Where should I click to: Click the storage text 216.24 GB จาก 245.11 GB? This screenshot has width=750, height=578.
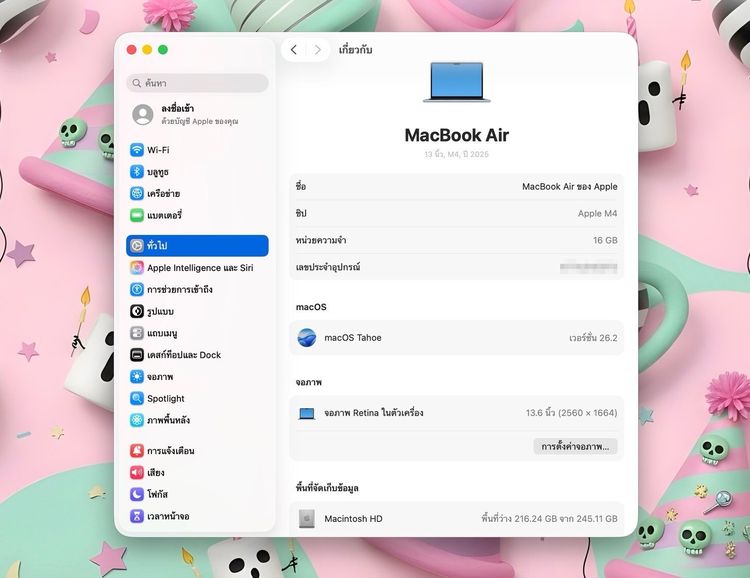(x=566, y=519)
